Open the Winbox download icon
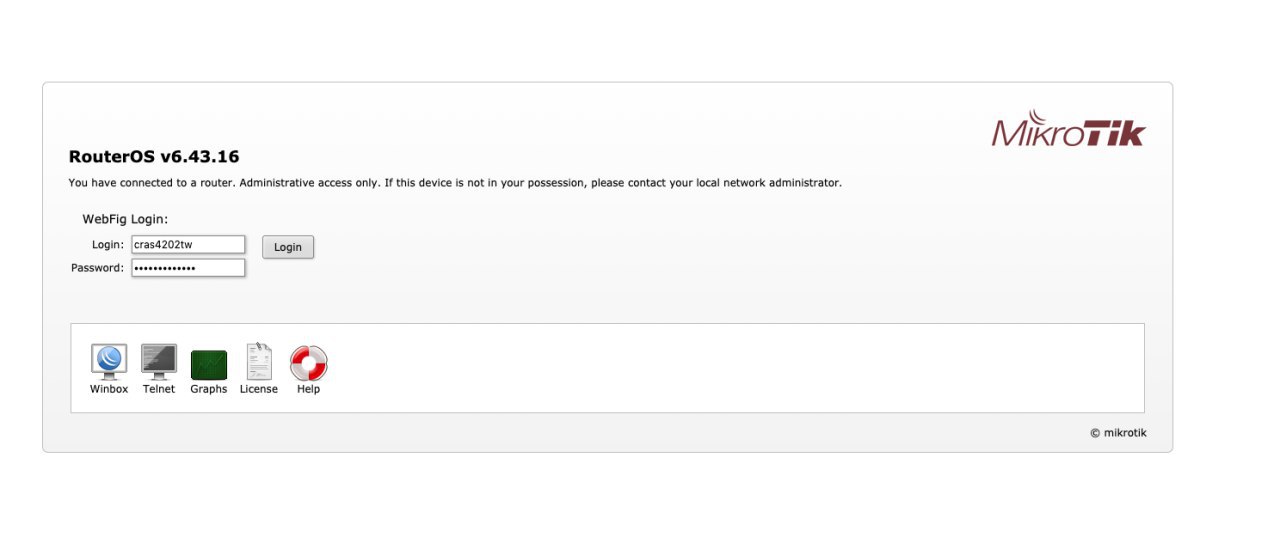The image size is (1280, 549). pyautogui.click(x=109, y=360)
